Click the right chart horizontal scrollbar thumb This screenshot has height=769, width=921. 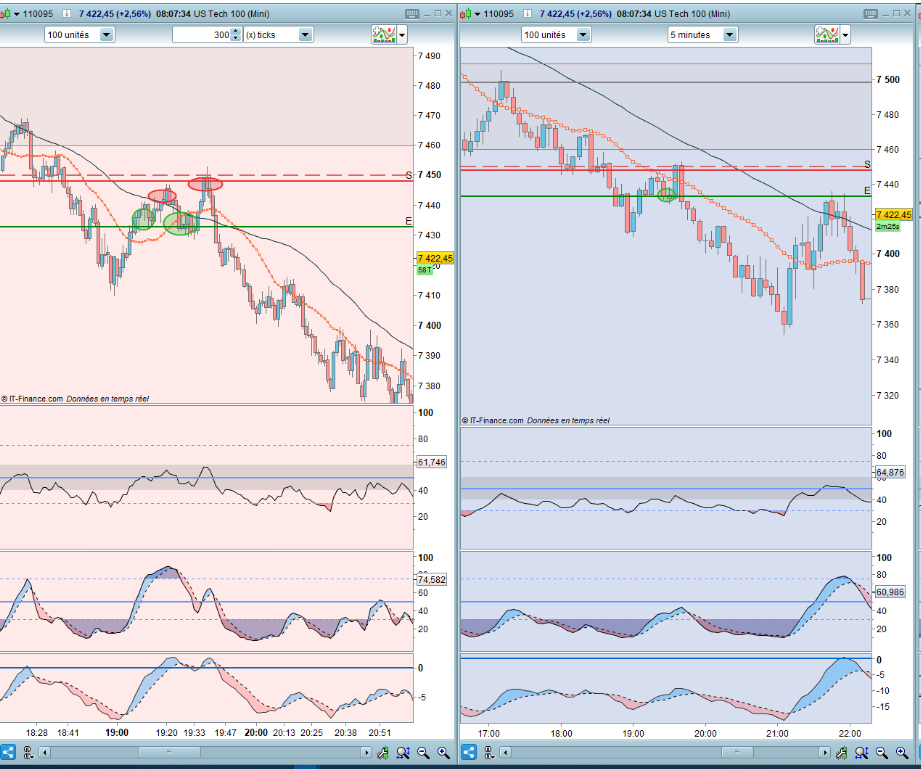point(737,753)
